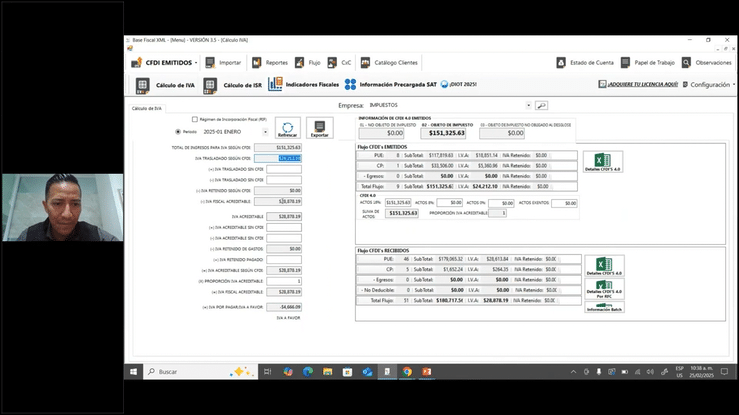Open Task View on taskbar
The image size is (739, 415).
[267, 372]
